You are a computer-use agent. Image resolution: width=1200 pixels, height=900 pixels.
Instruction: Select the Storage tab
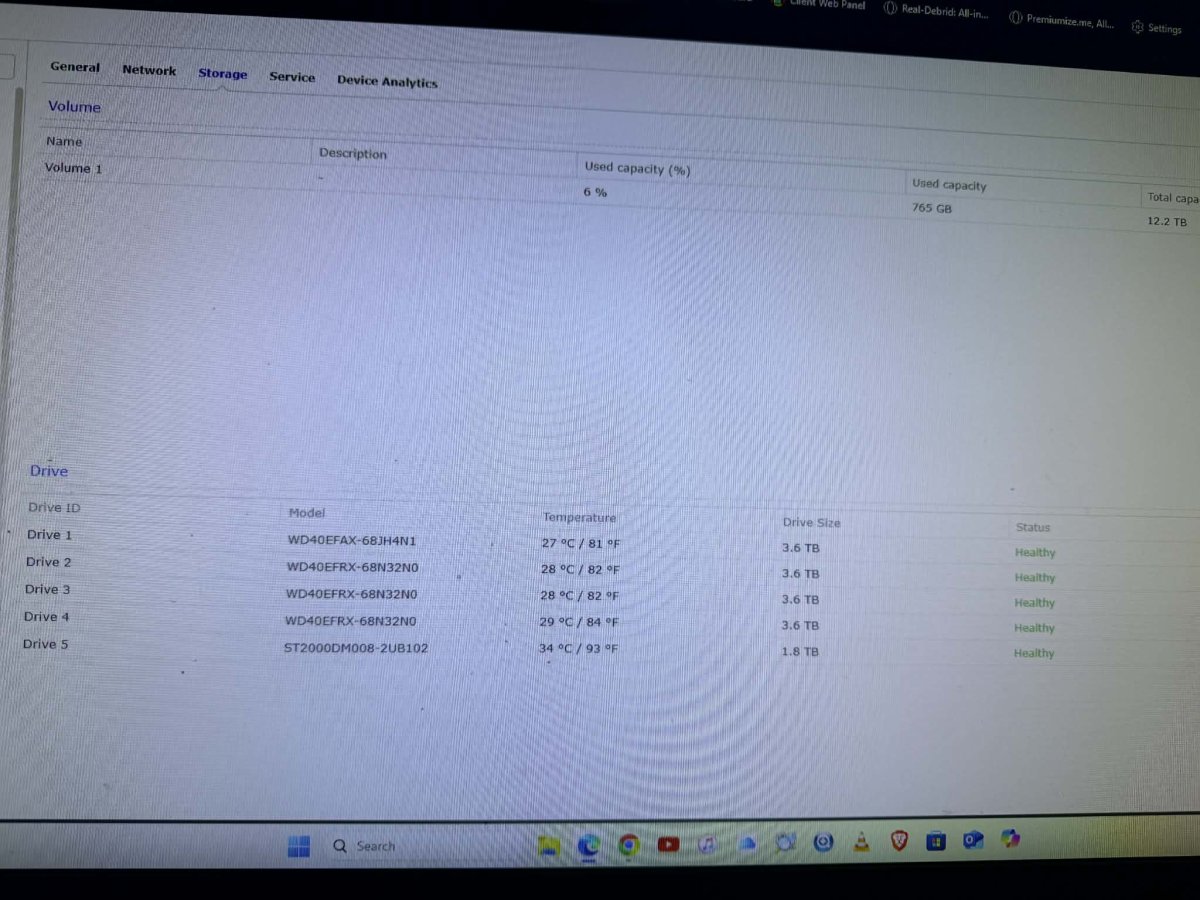point(222,74)
